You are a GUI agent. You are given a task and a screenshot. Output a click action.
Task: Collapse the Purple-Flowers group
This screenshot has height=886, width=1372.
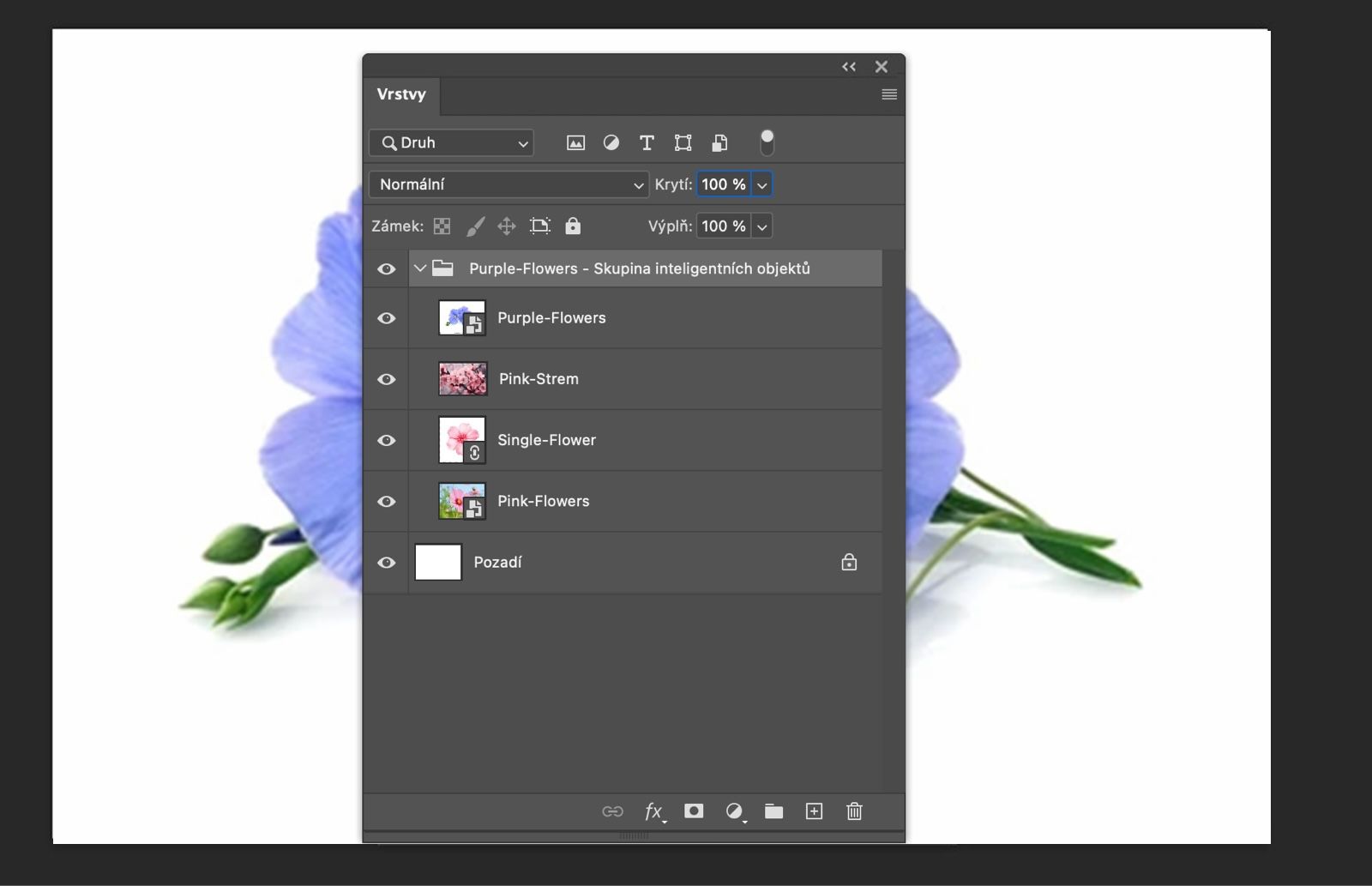(420, 268)
